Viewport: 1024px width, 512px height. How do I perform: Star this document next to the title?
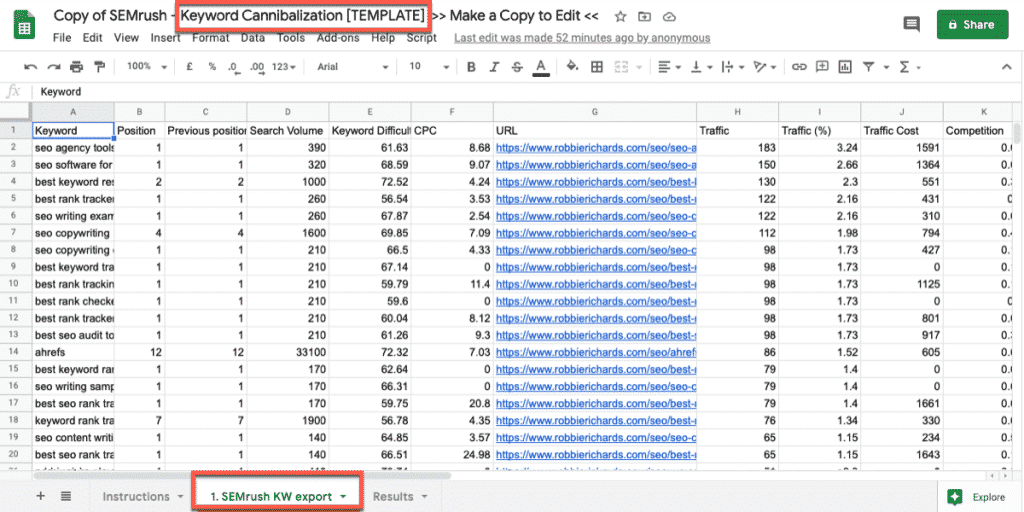(x=620, y=17)
